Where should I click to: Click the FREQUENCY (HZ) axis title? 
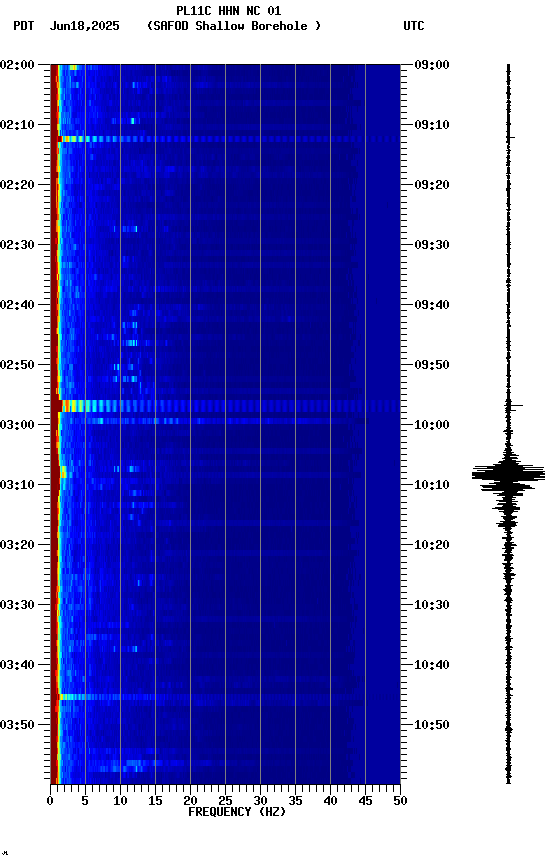pos(237,812)
